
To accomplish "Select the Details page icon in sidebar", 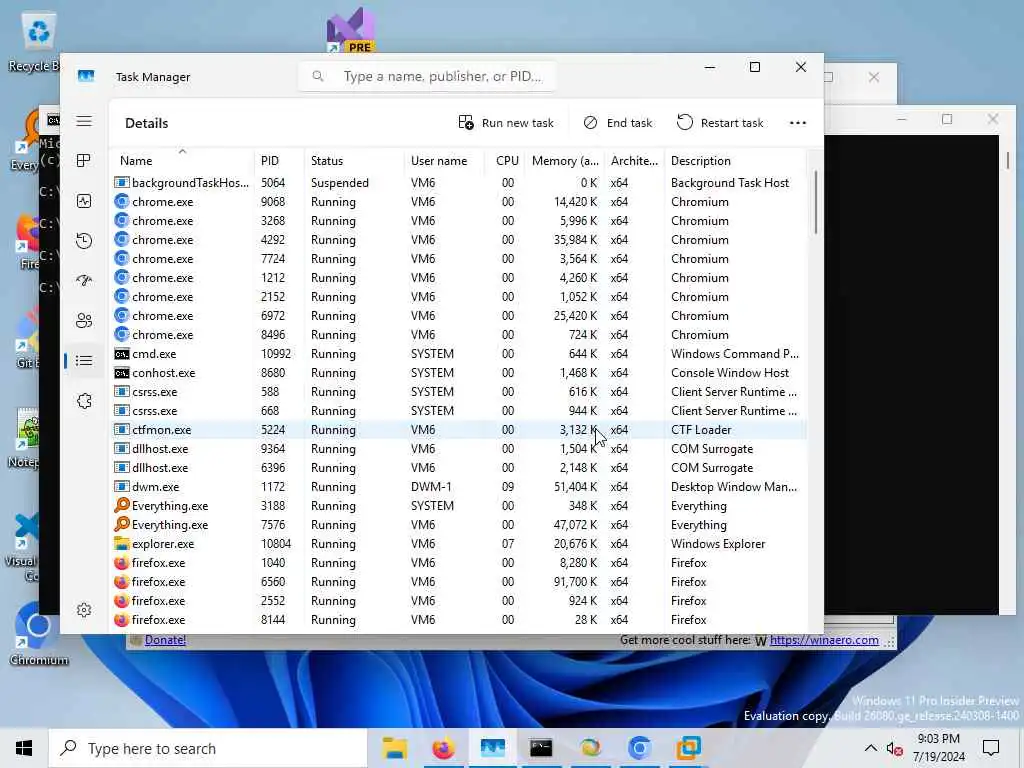I will pyautogui.click(x=84, y=360).
